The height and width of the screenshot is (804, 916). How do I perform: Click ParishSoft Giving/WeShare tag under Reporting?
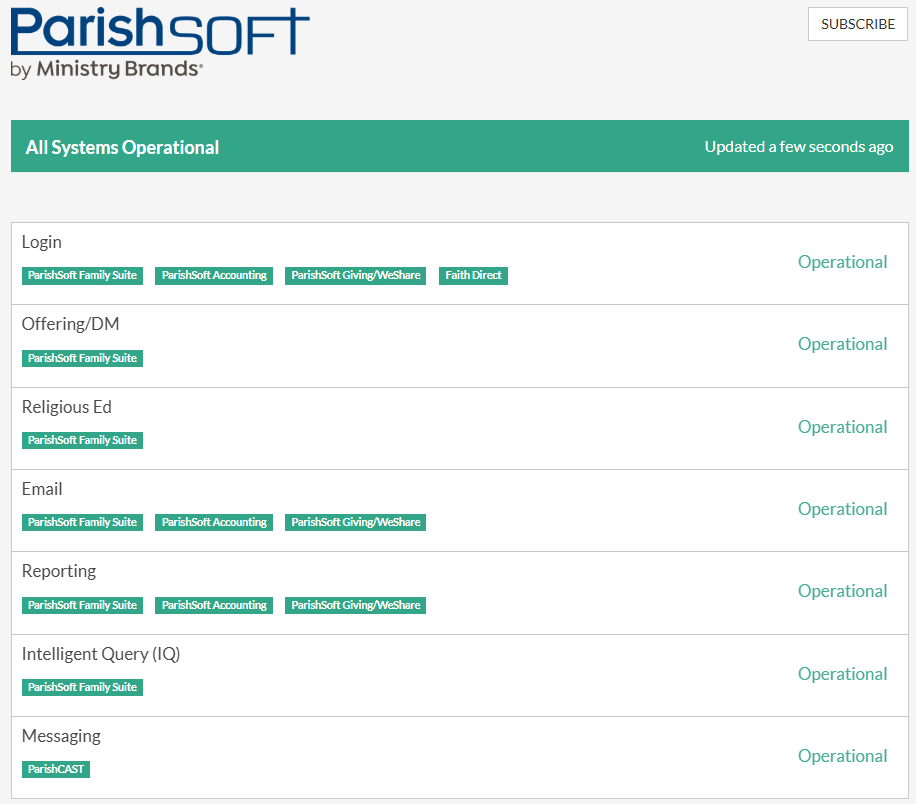tap(355, 605)
